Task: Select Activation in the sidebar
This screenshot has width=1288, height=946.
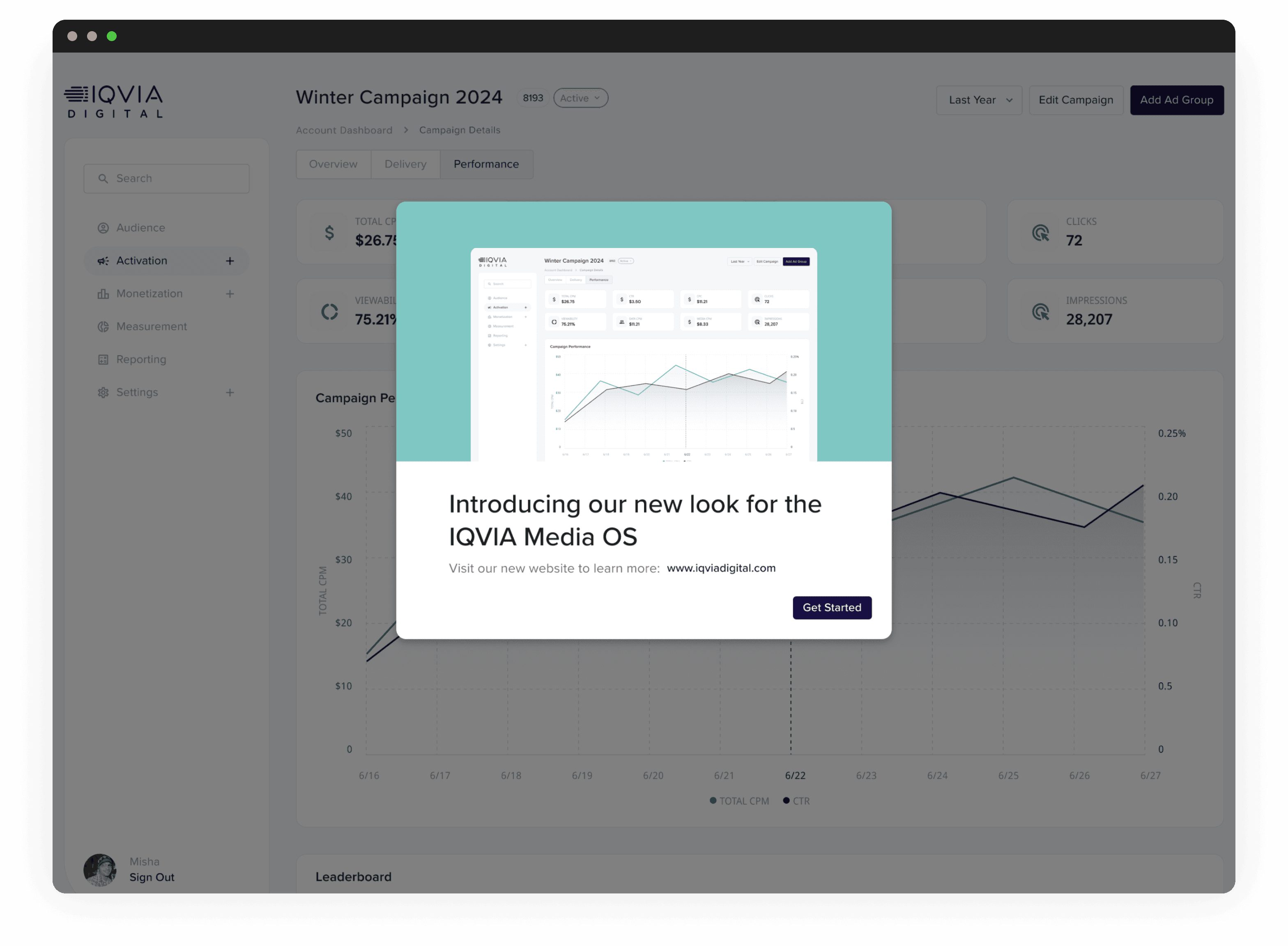Action: tap(166, 261)
